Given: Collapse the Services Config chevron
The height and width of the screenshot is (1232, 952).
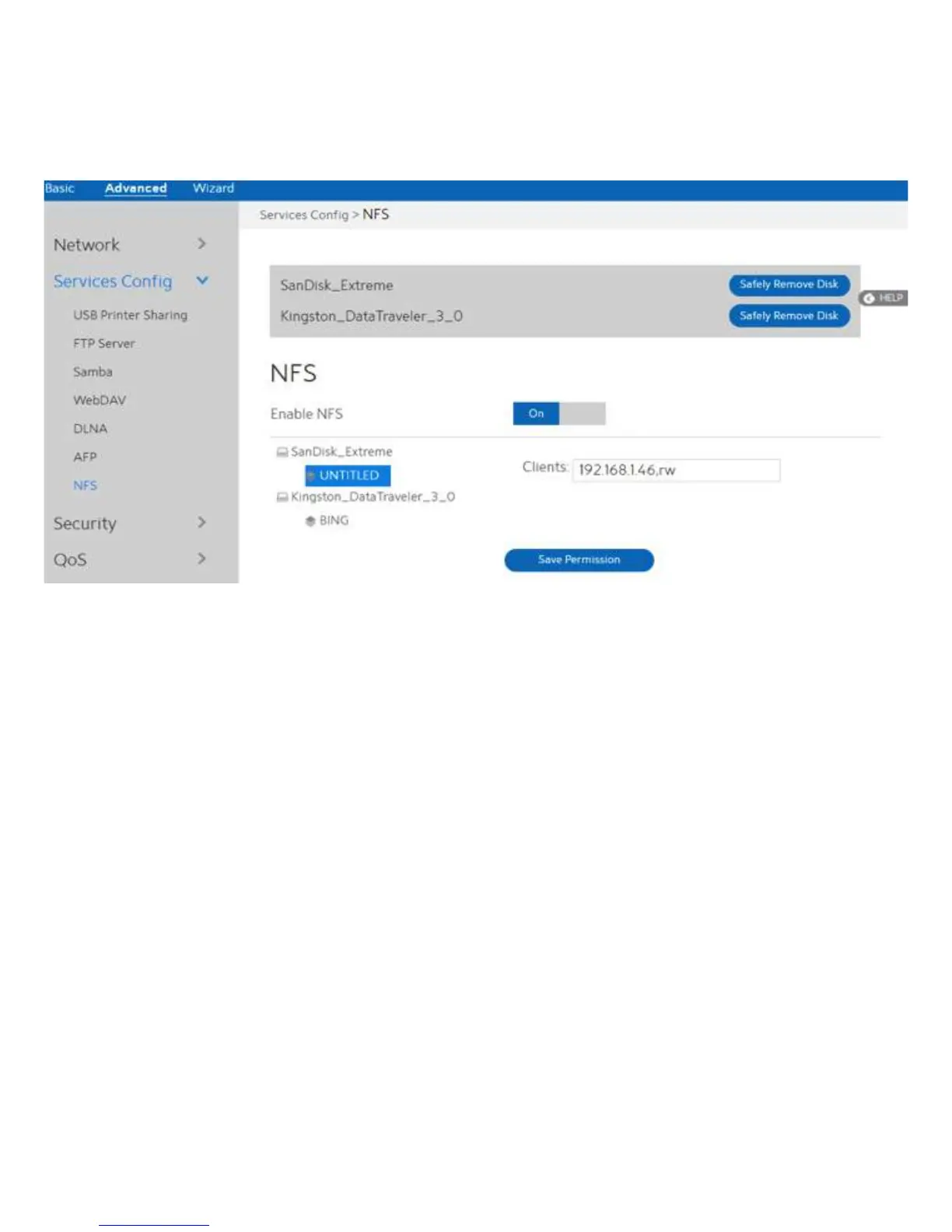Looking at the screenshot, I should tap(202, 281).
